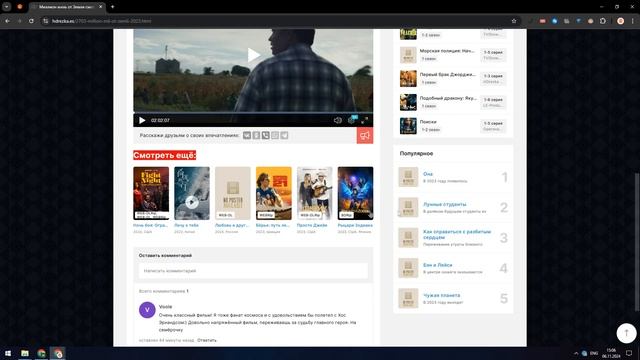Open the 'Поиски' series entry

point(453,126)
